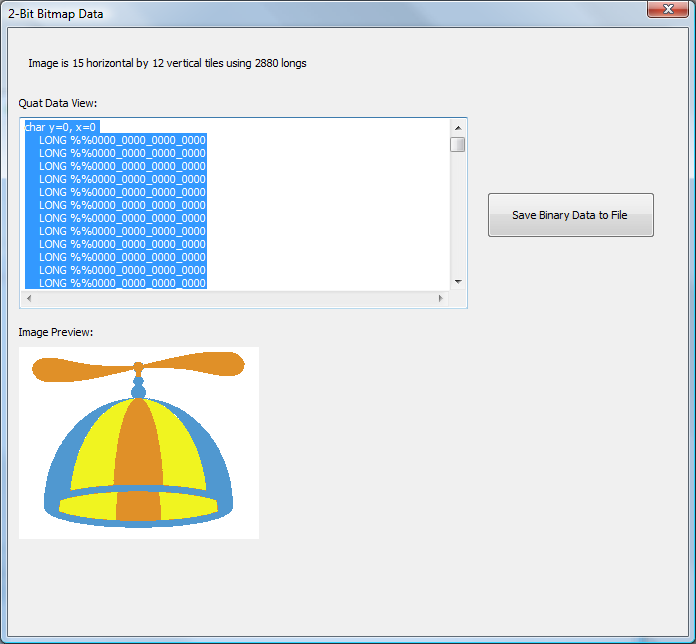Image resolution: width=696 pixels, height=644 pixels.
Task: Click the horizontal scroll left arrow
Action: [x=29, y=298]
